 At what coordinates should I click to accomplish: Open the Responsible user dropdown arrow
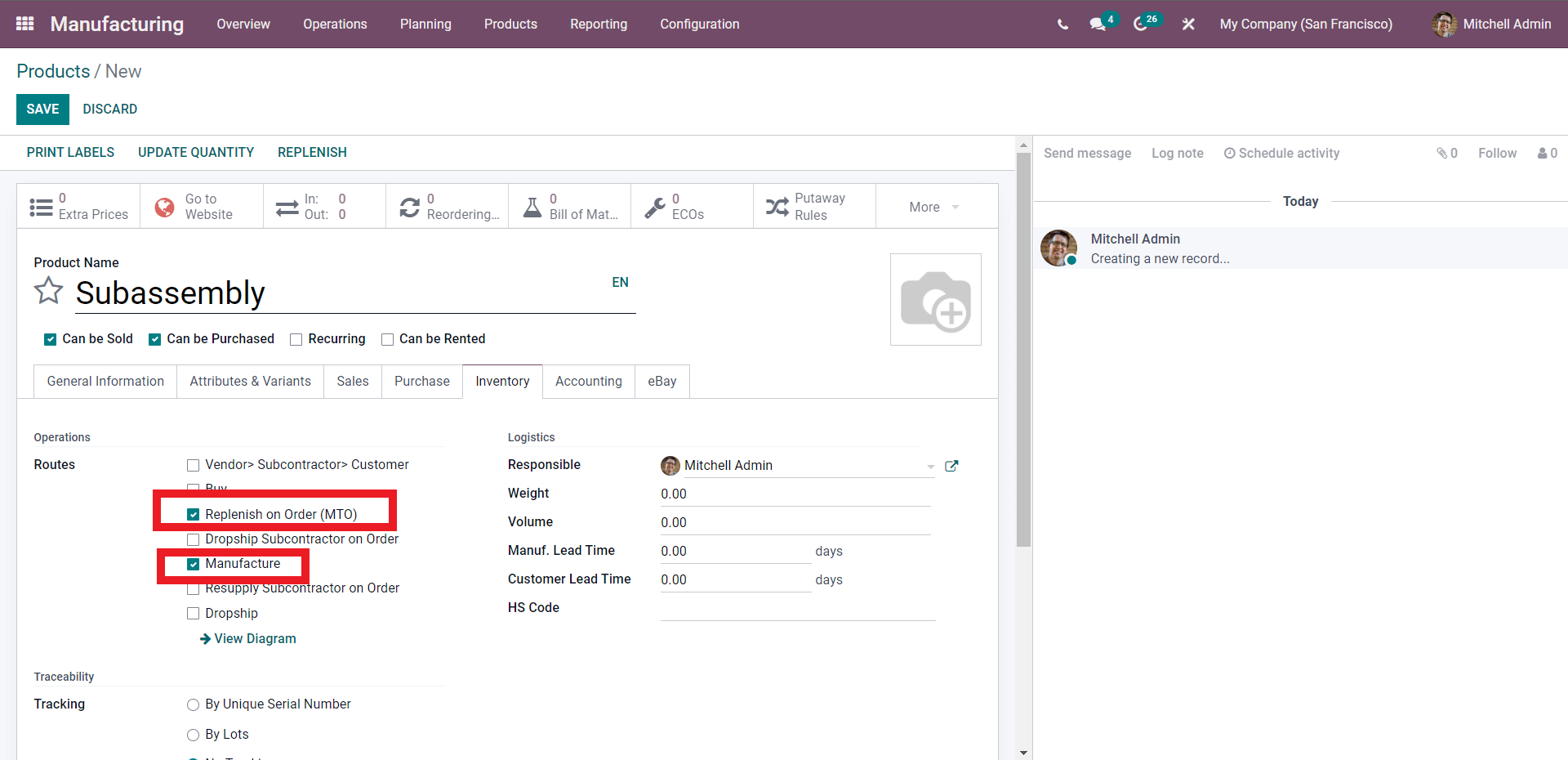(x=930, y=467)
